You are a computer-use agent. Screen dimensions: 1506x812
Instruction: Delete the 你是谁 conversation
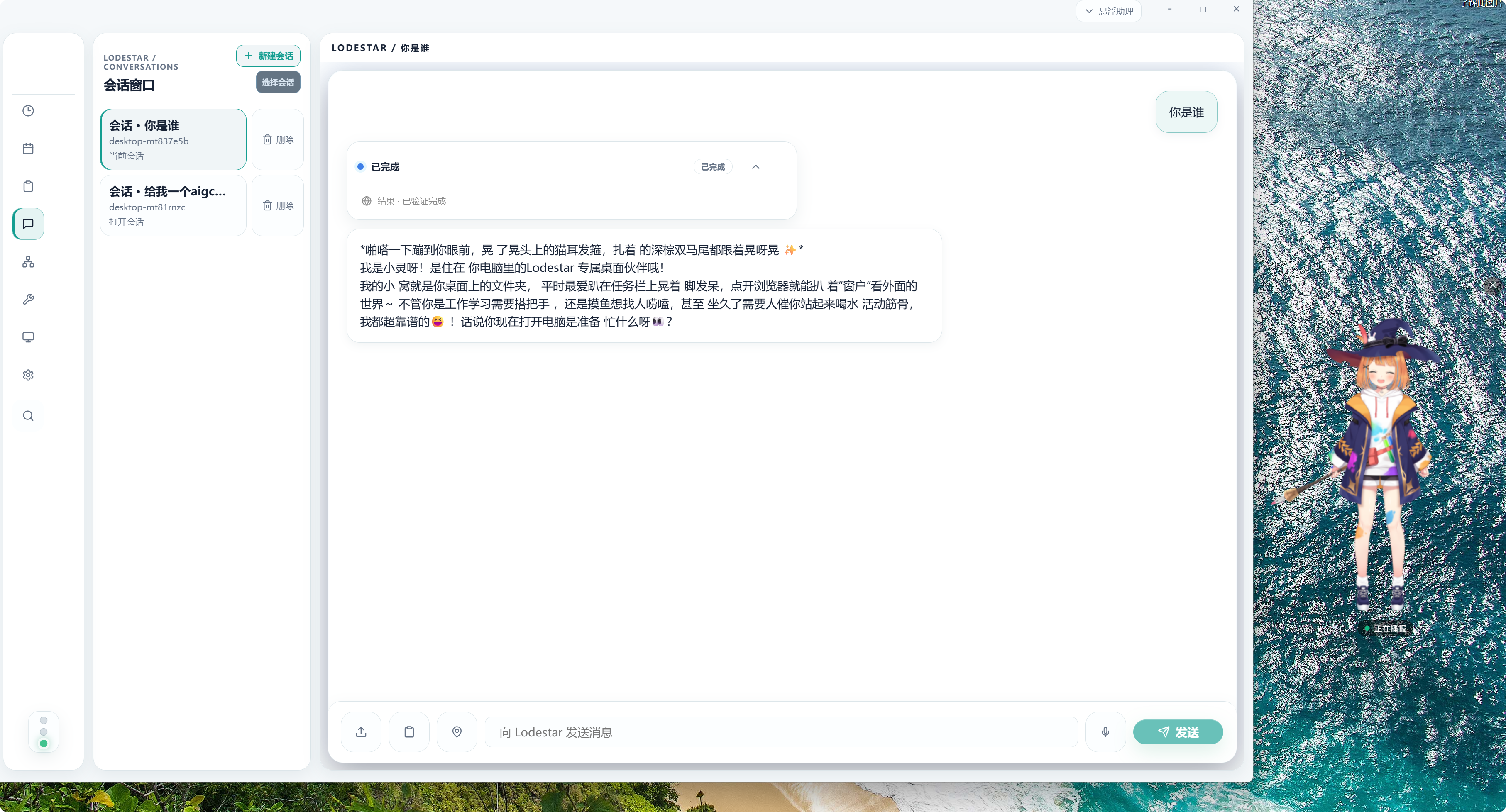(x=278, y=139)
